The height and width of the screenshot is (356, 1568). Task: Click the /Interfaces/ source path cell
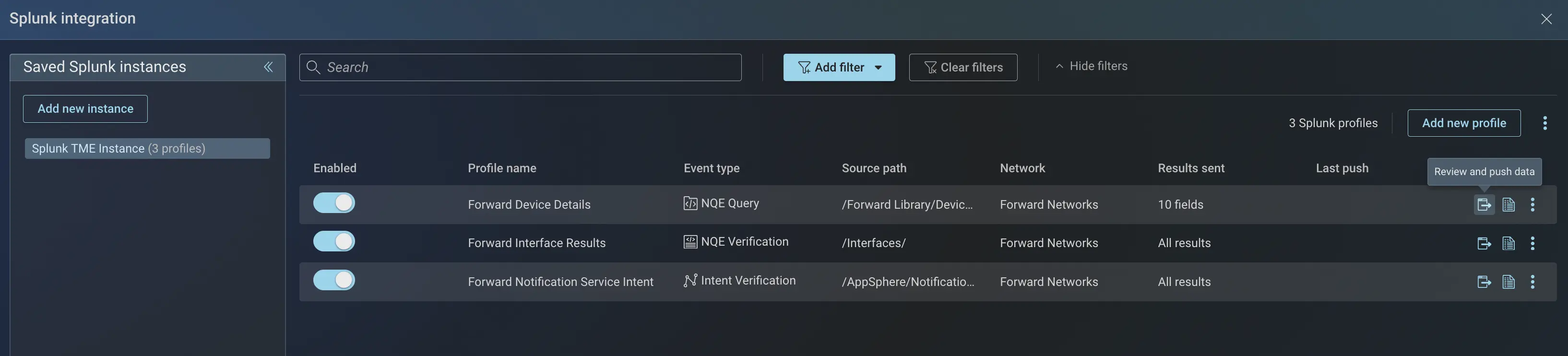click(x=873, y=243)
